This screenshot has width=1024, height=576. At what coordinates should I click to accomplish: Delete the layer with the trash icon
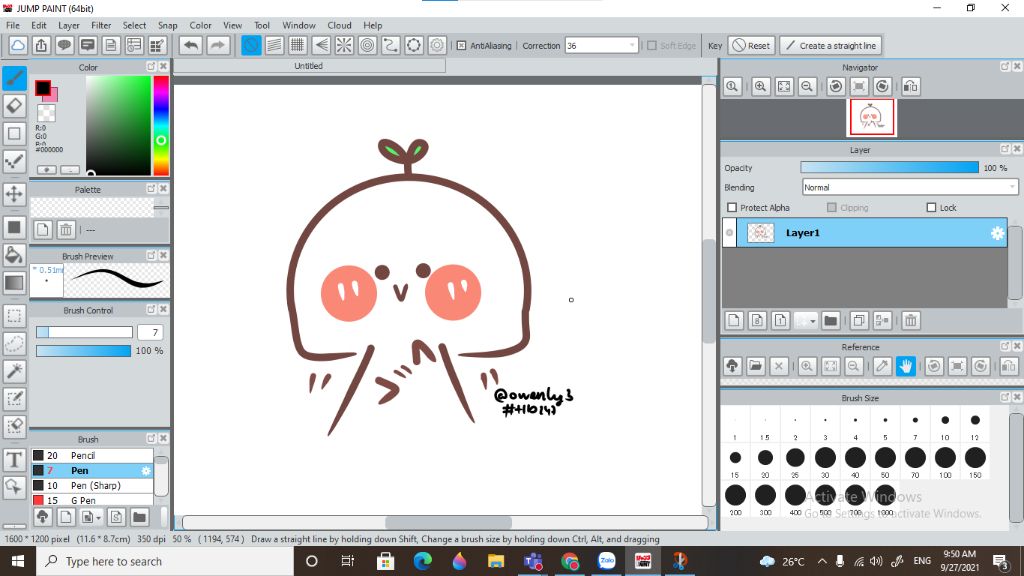point(911,321)
